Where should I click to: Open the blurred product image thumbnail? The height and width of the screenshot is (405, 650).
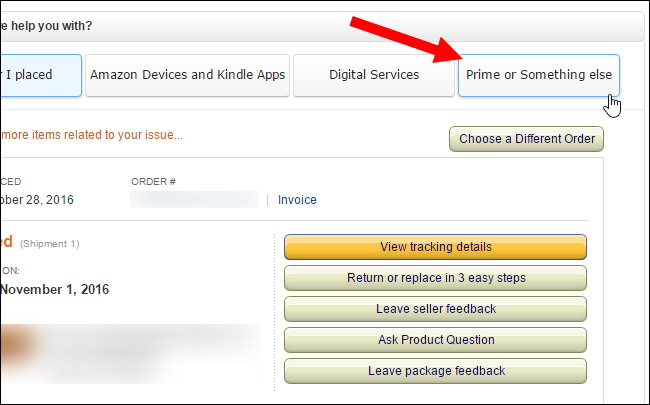coord(17,346)
